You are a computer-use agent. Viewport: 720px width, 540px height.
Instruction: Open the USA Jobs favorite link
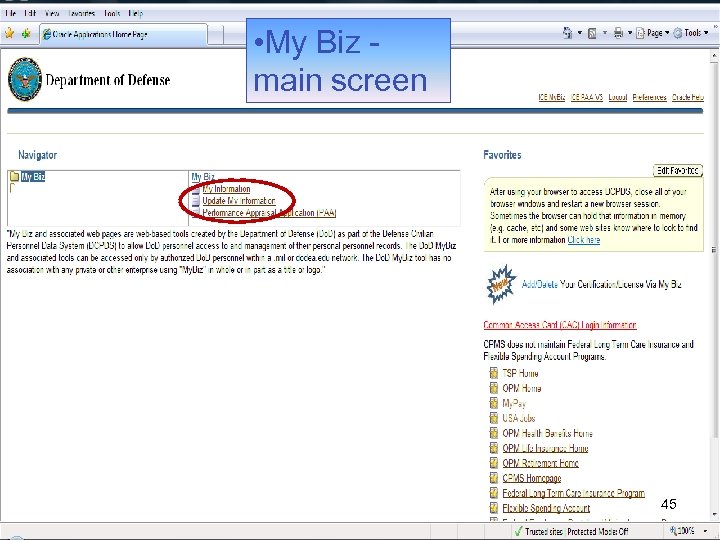coord(519,418)
